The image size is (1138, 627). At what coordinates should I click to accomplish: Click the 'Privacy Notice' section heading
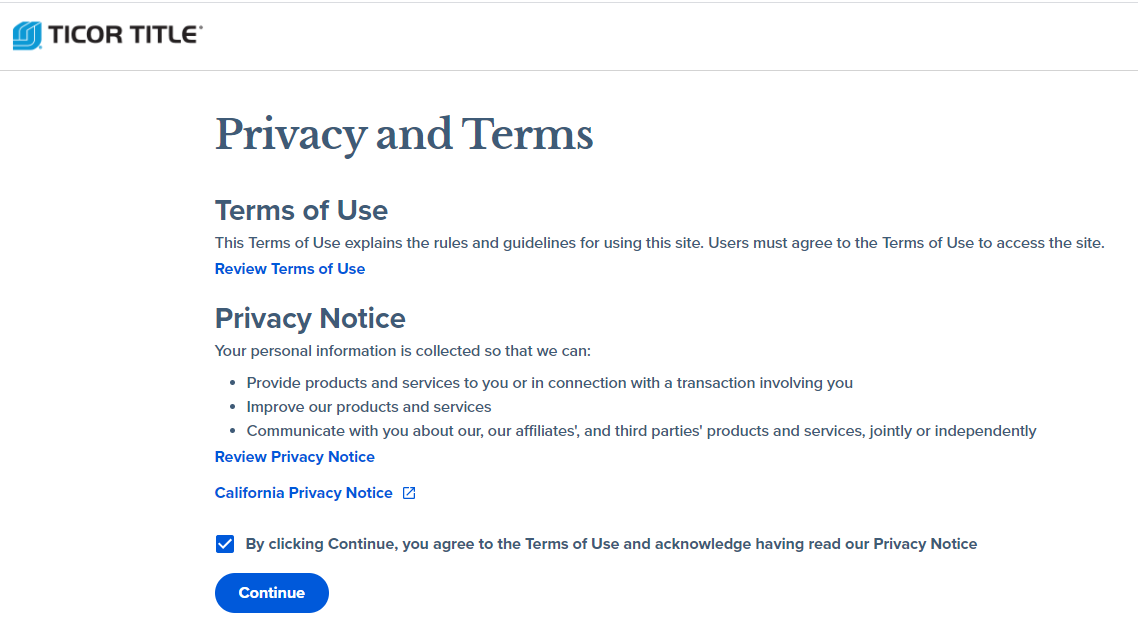click(x=310, y=319)
